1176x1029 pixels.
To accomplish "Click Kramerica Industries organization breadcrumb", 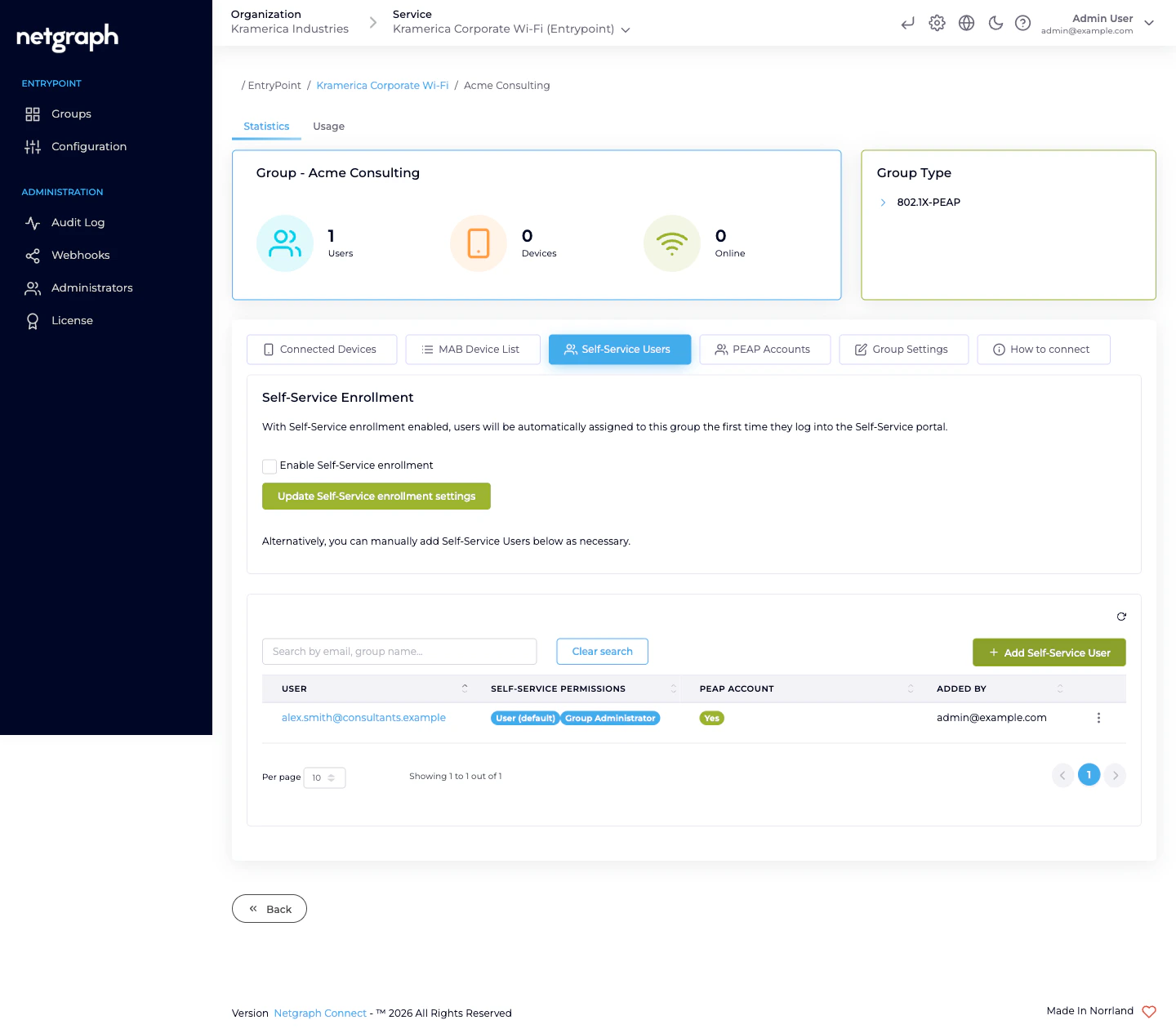I will pos(289,29).
